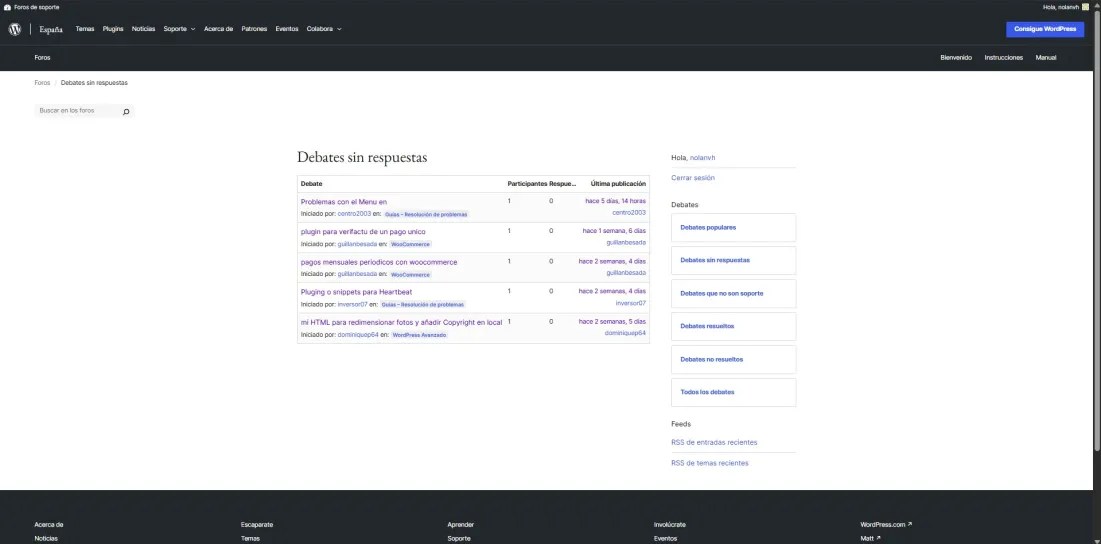The image size is (1101, 544).
Task: Expand the Colabora dropdown menu
Action: pyautogui.click(x=323, y=29)
